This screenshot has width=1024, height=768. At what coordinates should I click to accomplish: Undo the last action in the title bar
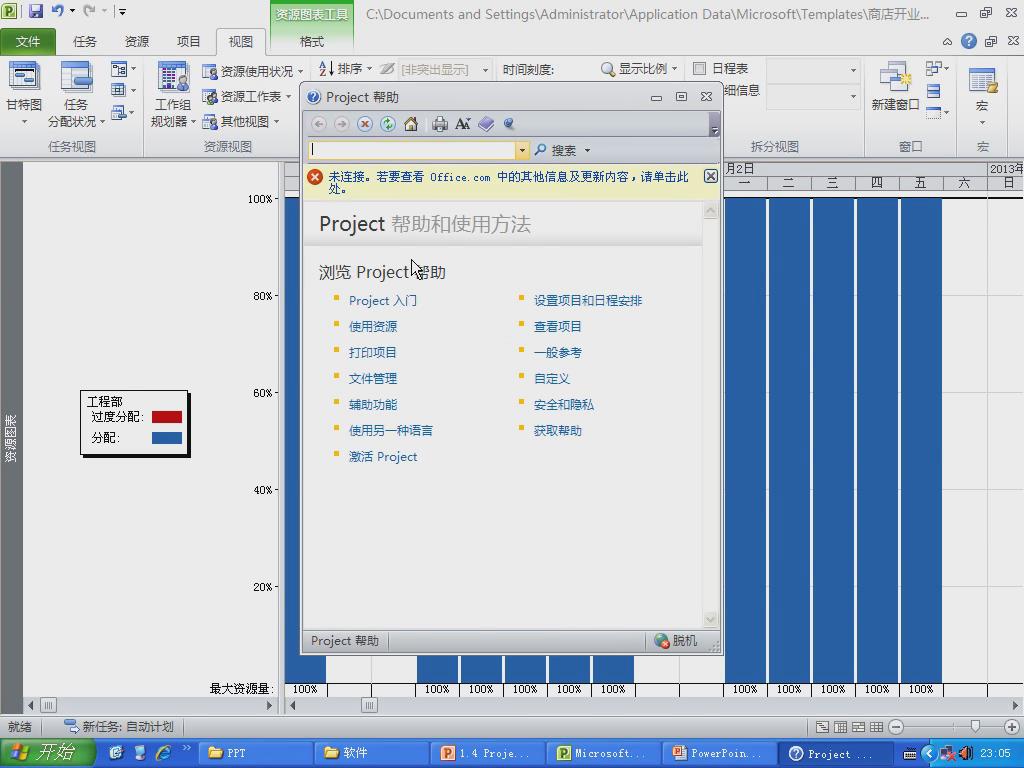coord(57,10)
